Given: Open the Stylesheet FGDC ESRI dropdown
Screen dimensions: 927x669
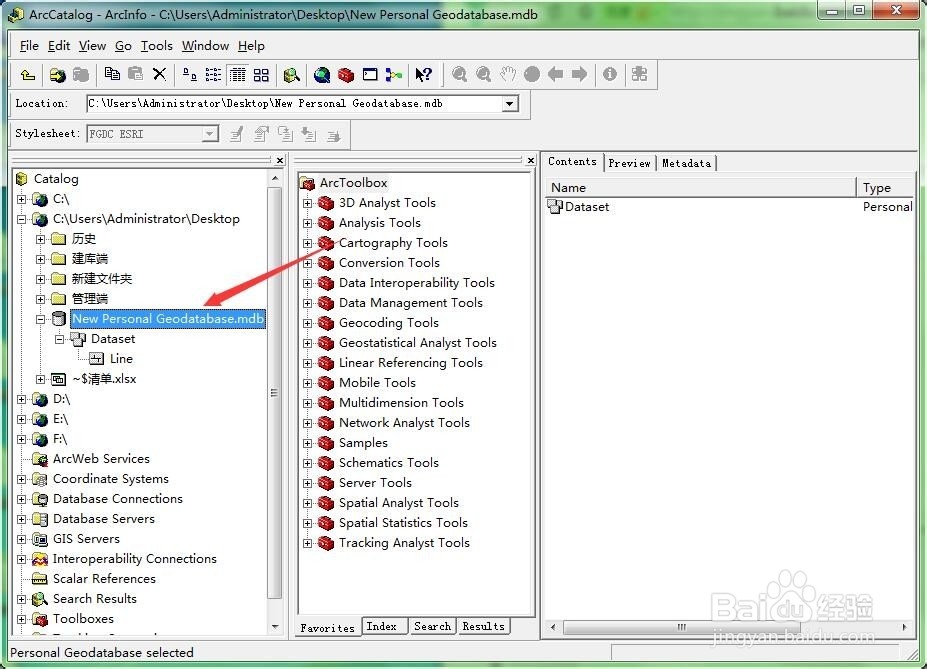Looking at the screenshot, I should [209, 134].
